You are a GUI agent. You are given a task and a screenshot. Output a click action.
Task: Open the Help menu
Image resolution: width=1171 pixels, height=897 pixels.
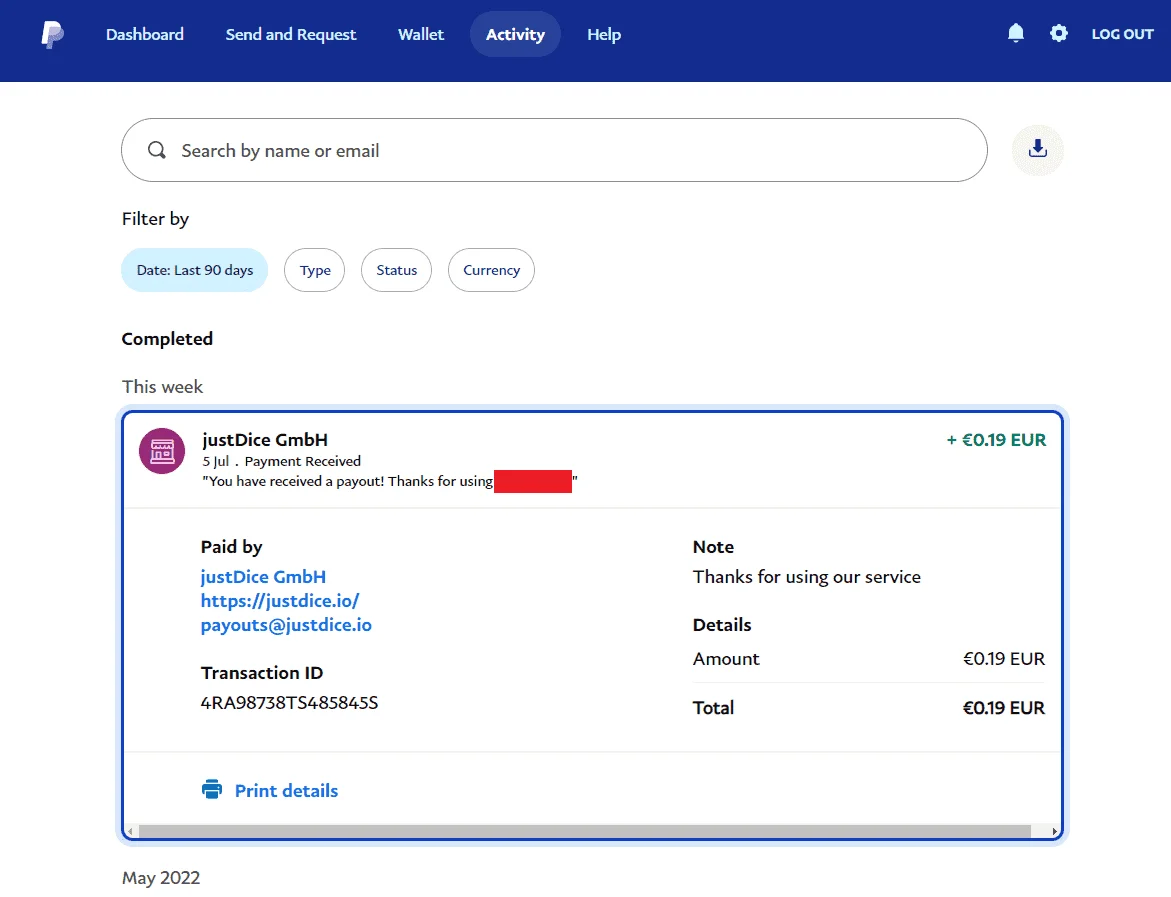(x=603, y=34)
